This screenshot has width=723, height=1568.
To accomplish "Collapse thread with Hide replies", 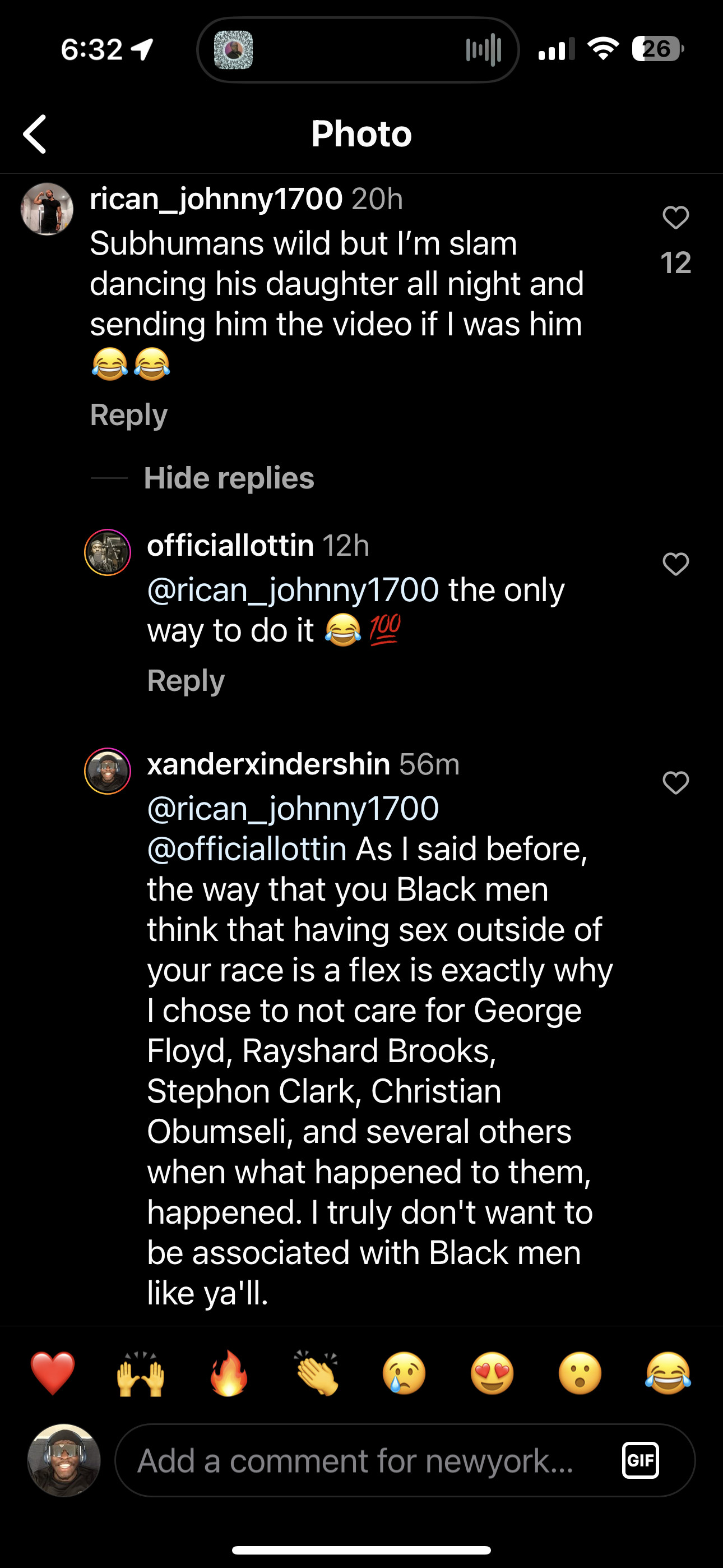I will 229,478.
